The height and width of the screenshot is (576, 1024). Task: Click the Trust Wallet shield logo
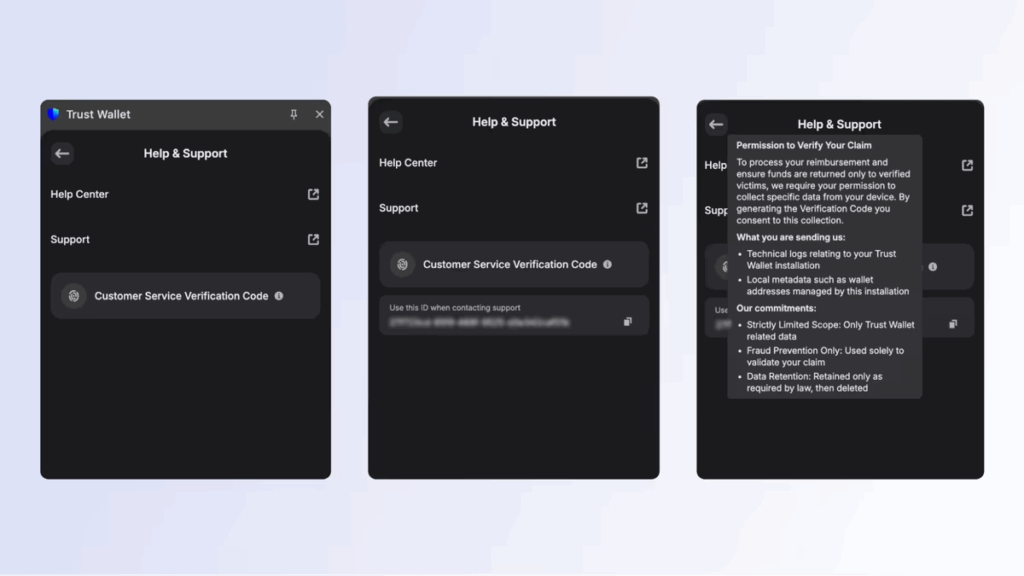(54, 114)
